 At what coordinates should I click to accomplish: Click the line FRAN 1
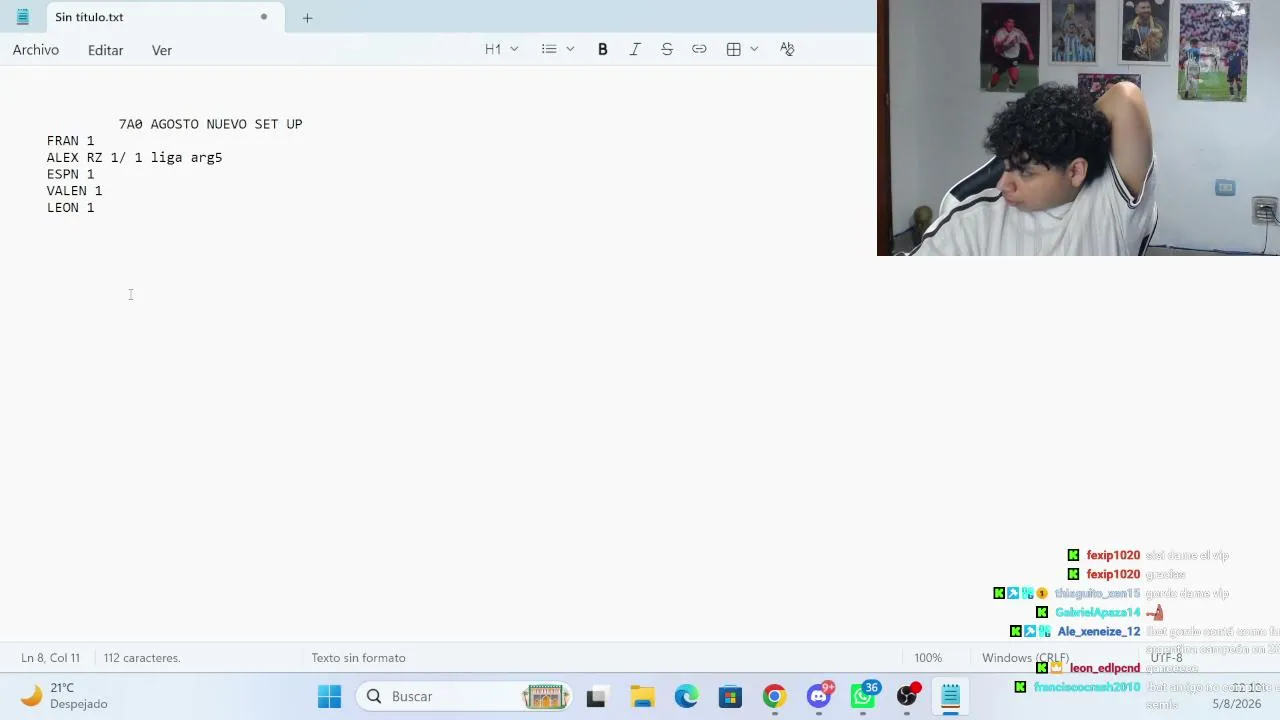[x=70, y=141]
